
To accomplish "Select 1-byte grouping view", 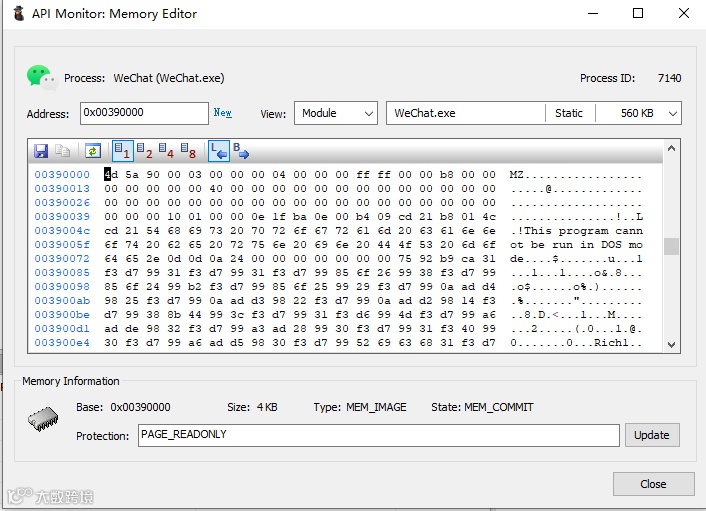I will tap(122, 151).
